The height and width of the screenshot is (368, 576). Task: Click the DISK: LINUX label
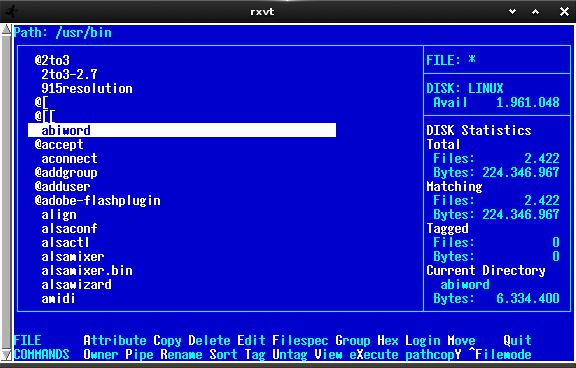[x=465, y=88]
